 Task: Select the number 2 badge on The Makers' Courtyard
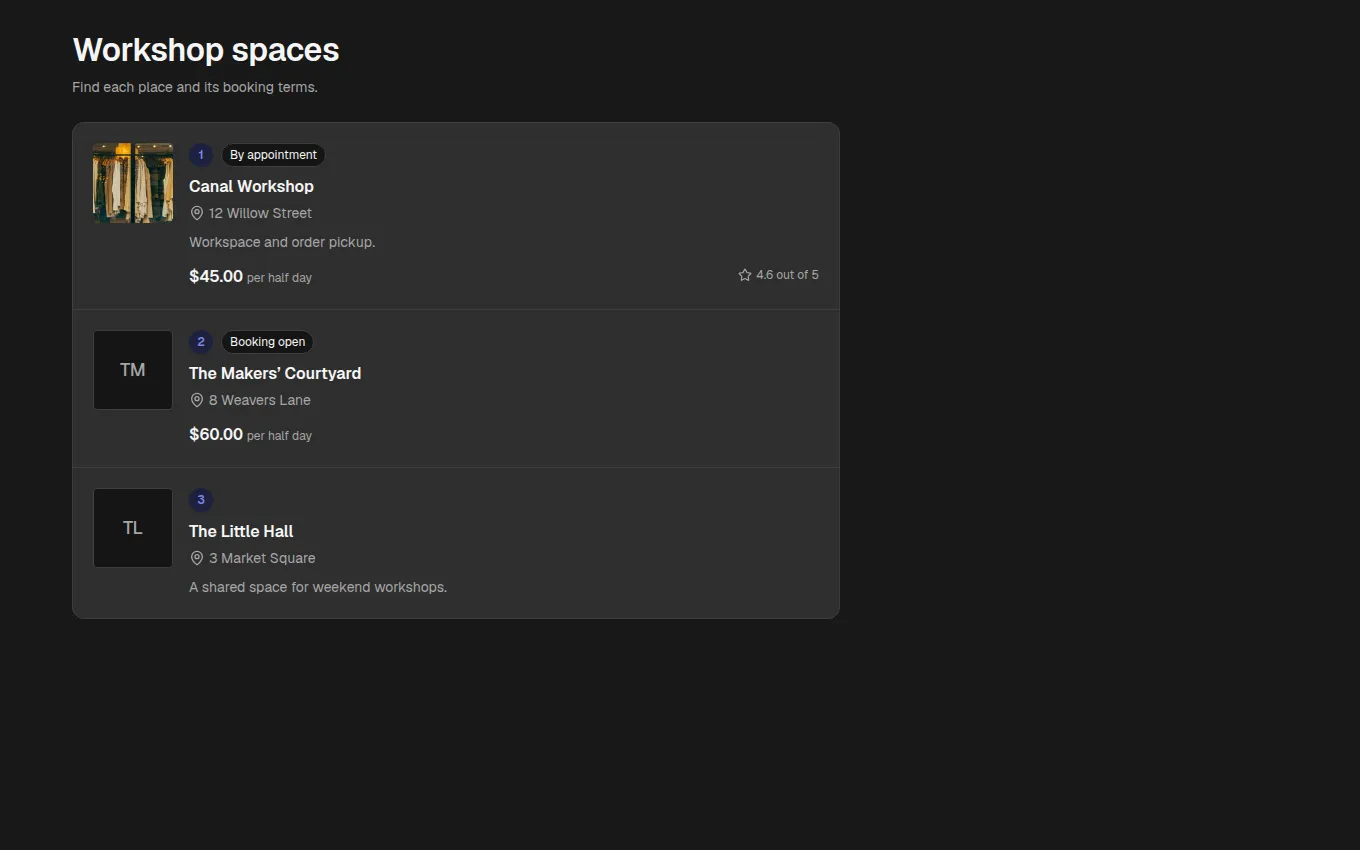click(201, 342)
